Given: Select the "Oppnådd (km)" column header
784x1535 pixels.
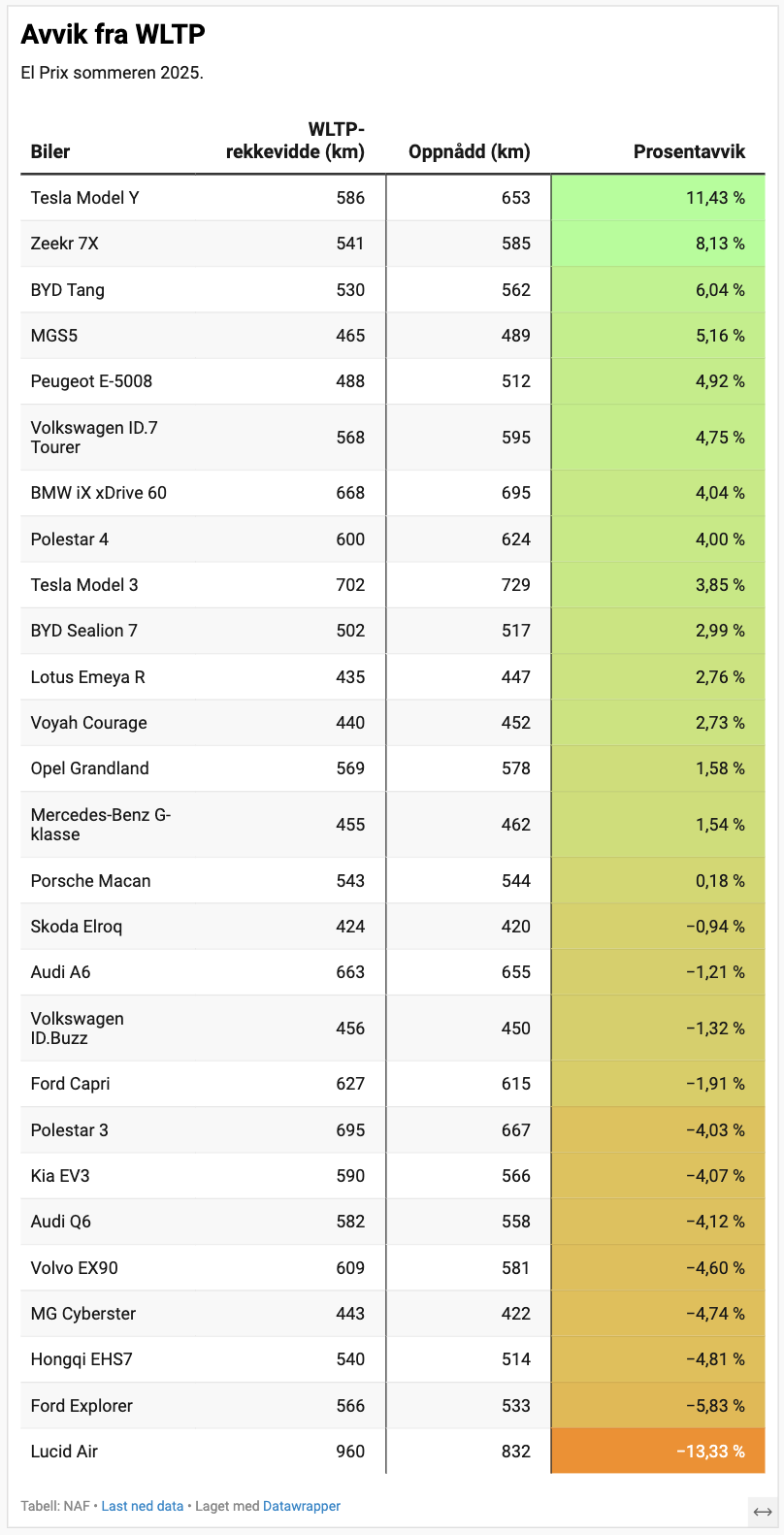Looking at the screenshot, I should tap(470, 151).
